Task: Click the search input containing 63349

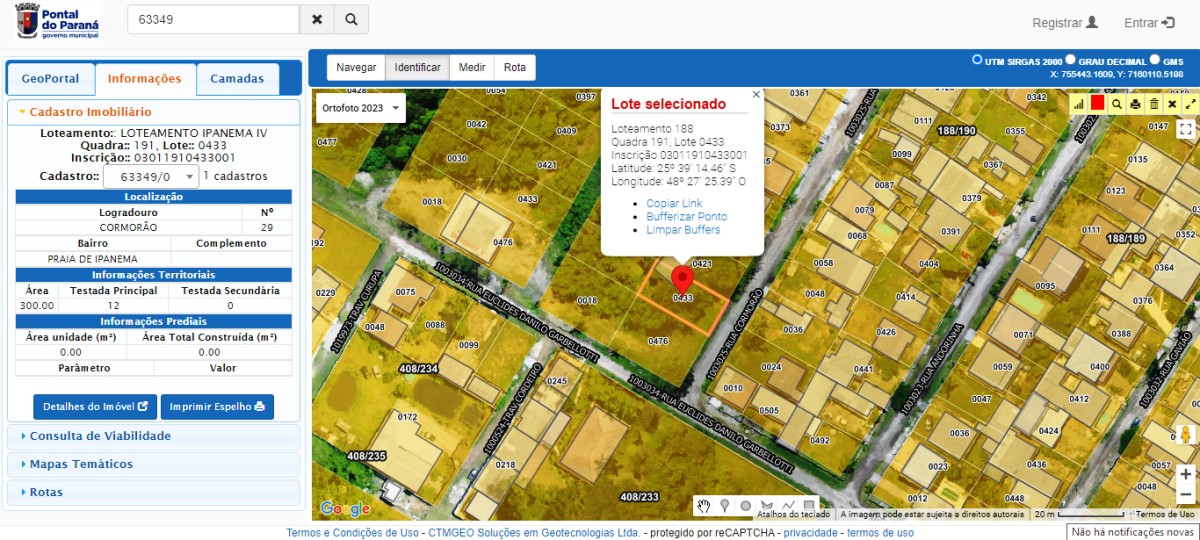Action: (213, 19)
